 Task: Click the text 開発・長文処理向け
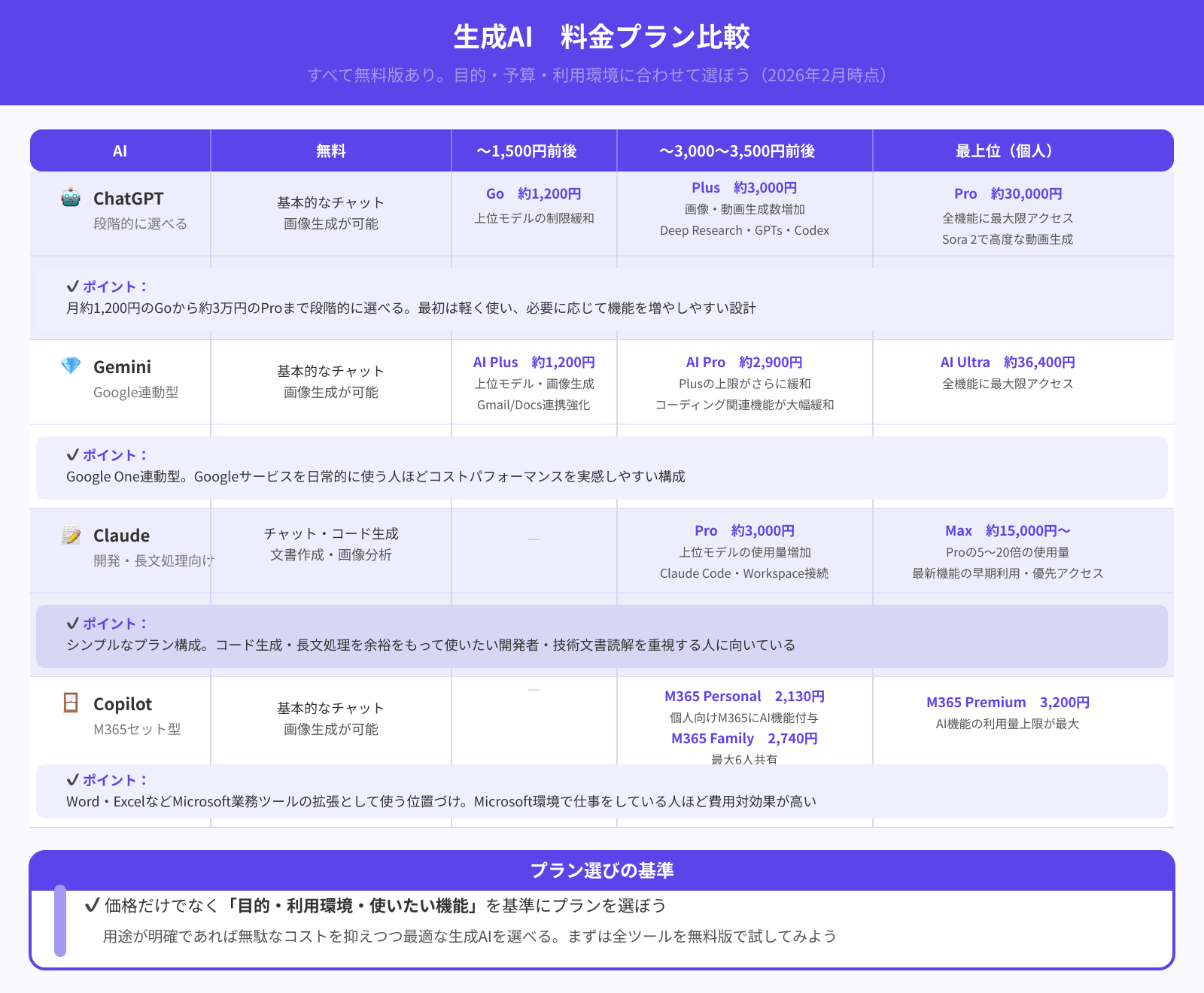154,561
